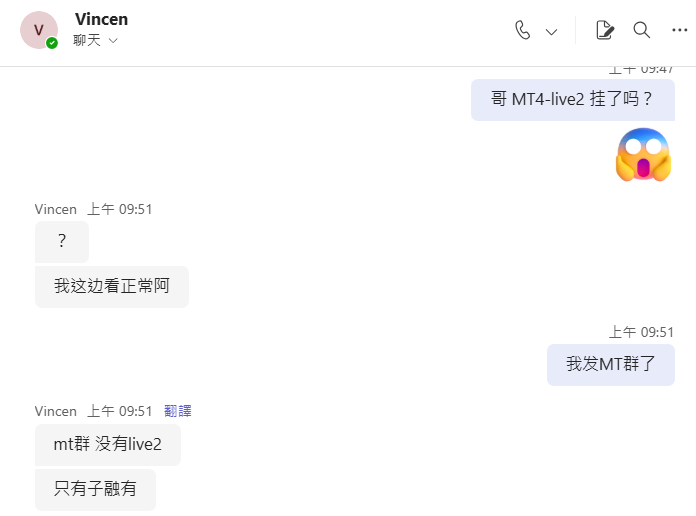Select the message 哥 MT4-live2 挂了吗?
696x516 pixels.
pyautogui.click(x=573, y=99)
